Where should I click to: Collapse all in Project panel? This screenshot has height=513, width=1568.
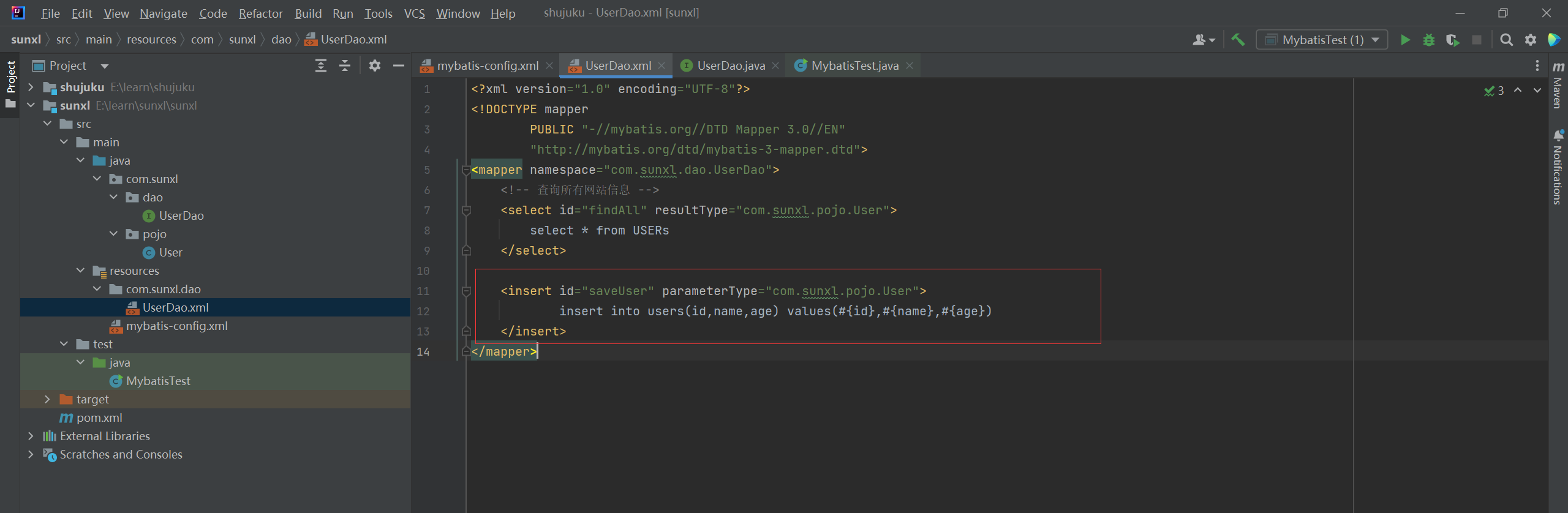coord(345,66)
